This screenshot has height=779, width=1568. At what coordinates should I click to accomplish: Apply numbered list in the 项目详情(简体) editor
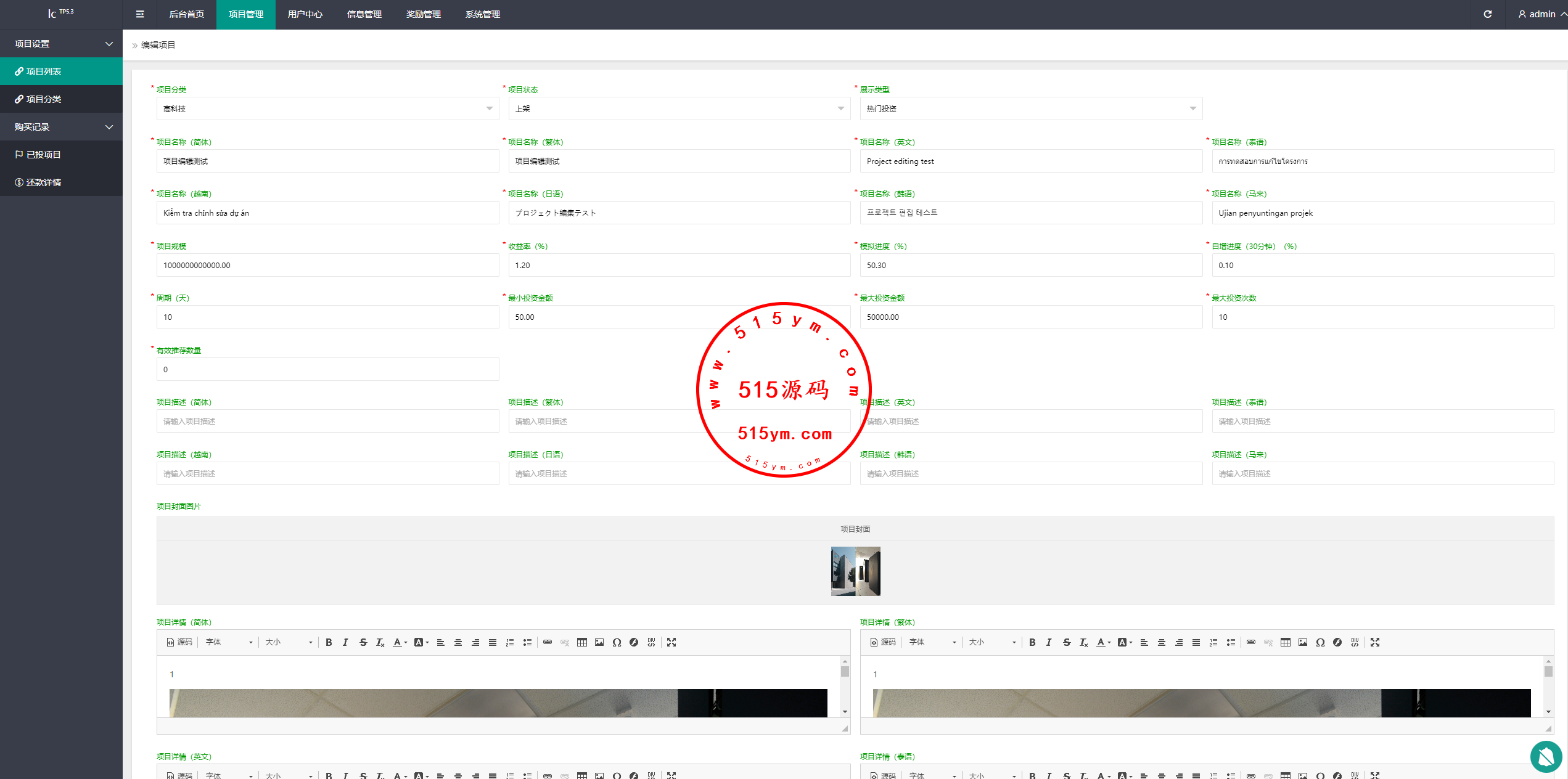pos(509,642)
